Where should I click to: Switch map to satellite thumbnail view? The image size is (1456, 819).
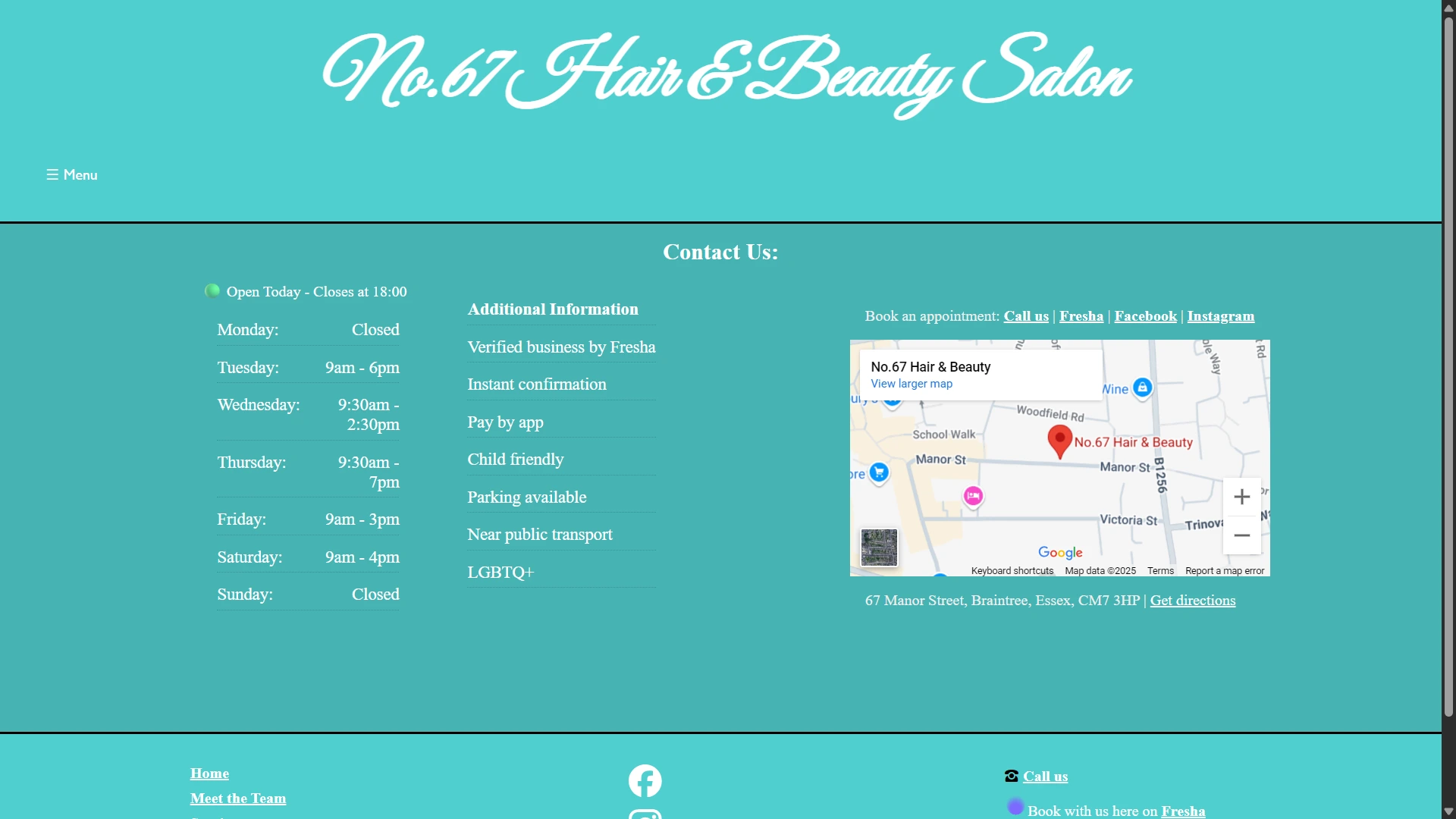[879, 547]
